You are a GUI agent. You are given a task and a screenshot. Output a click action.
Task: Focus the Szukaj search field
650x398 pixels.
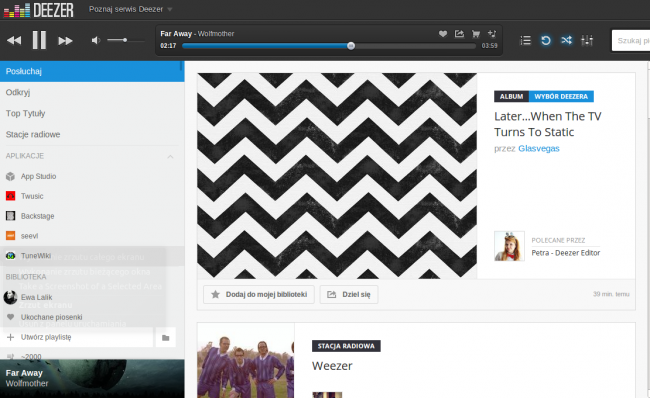pyautogui.click(x=631, y=41)
